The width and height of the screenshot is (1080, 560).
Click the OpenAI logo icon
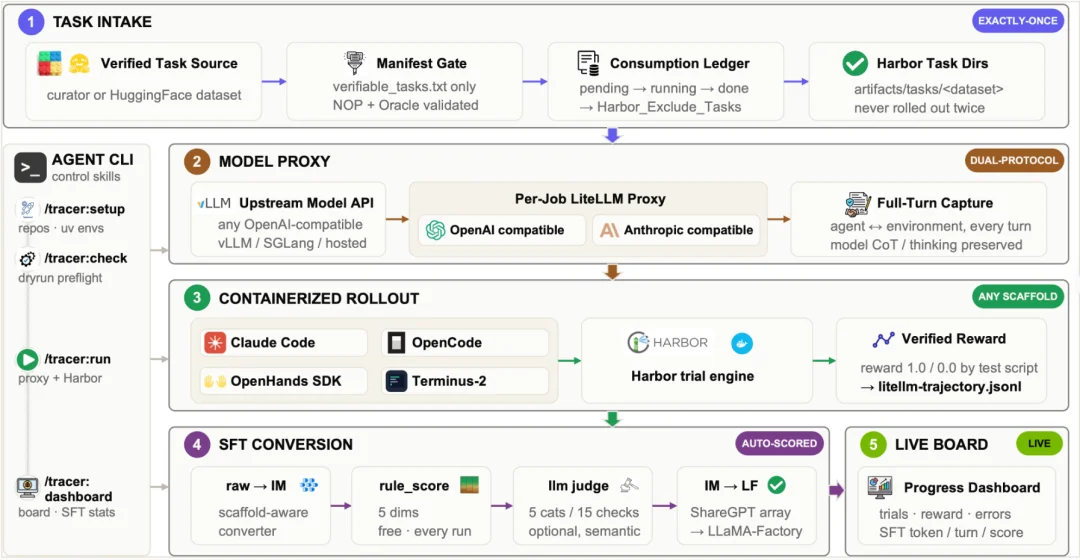pos(435,230)
